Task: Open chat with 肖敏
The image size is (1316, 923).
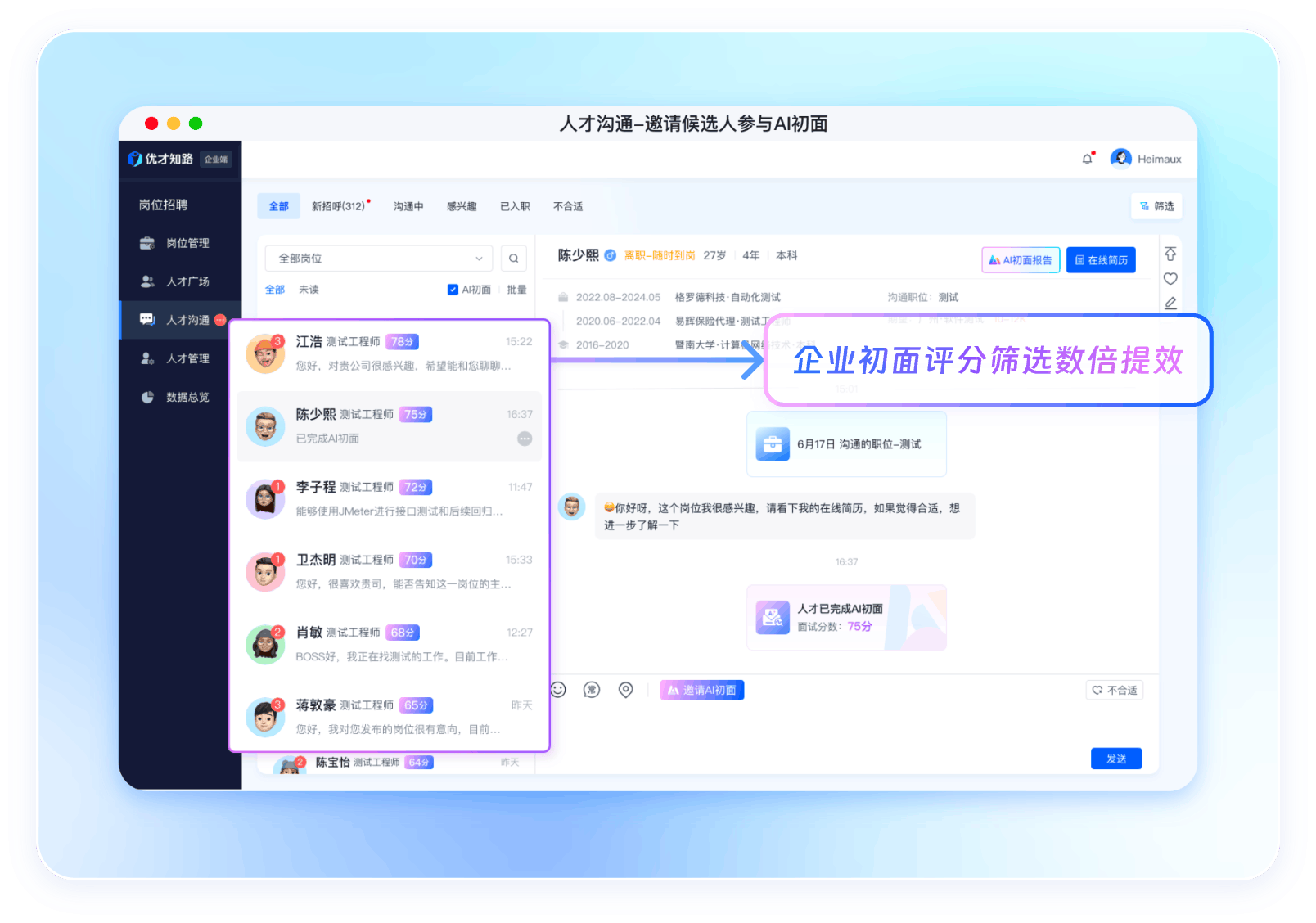Action: (390, 645)
